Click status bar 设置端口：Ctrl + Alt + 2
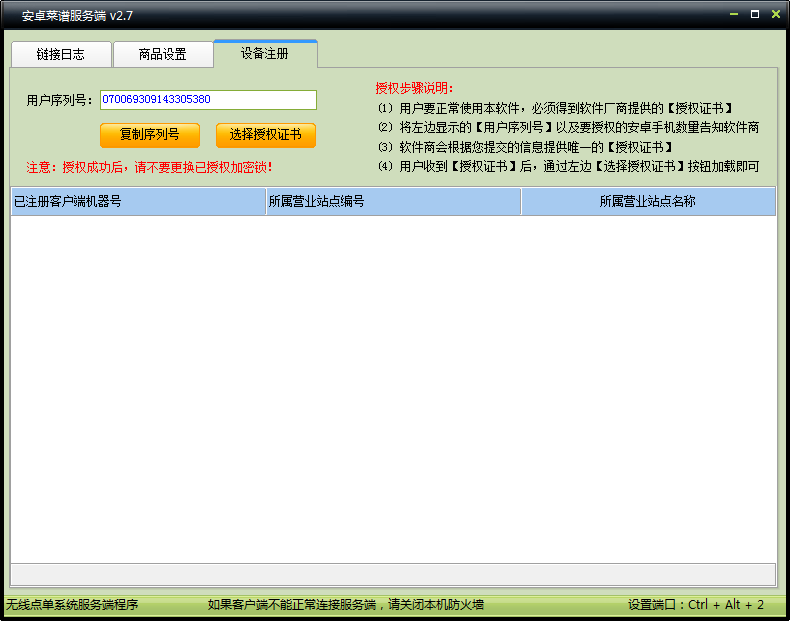This screenshot has height=621, width=790. (696, 604)
